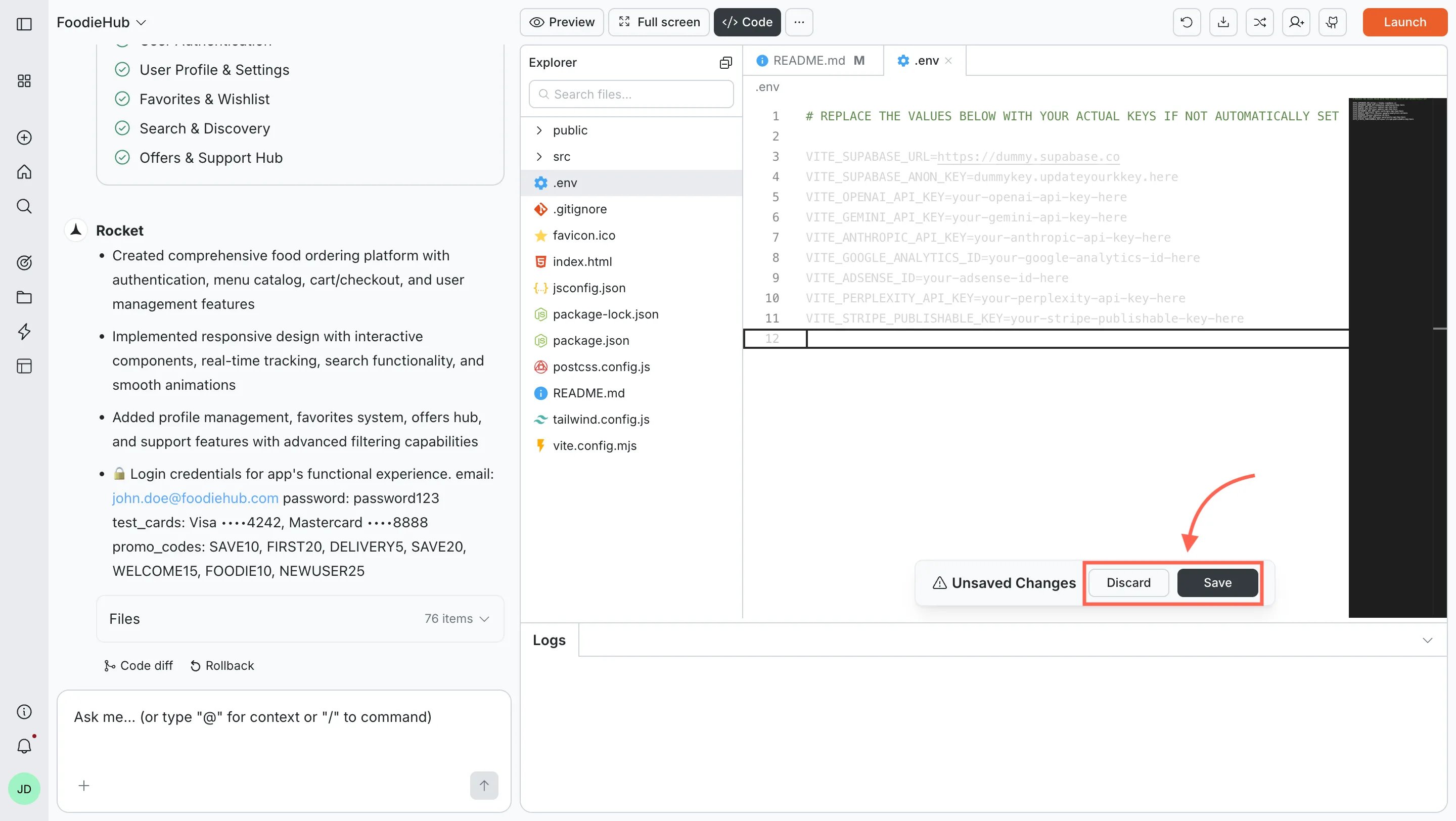Click the Search files input
The width and height of the screenshot is (1456, 821).
[x=631, y=94]
